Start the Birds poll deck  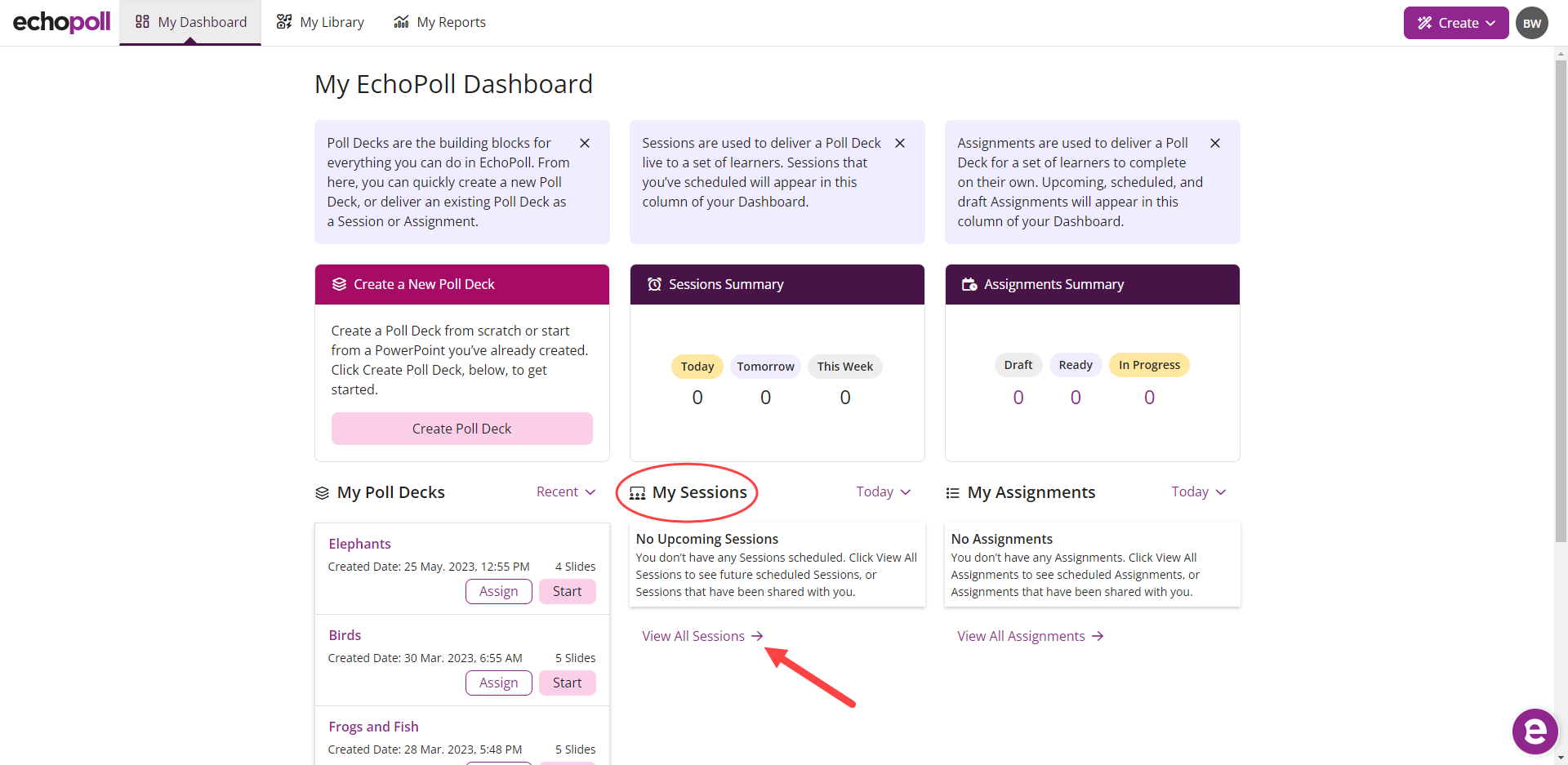tap(568, 683)
